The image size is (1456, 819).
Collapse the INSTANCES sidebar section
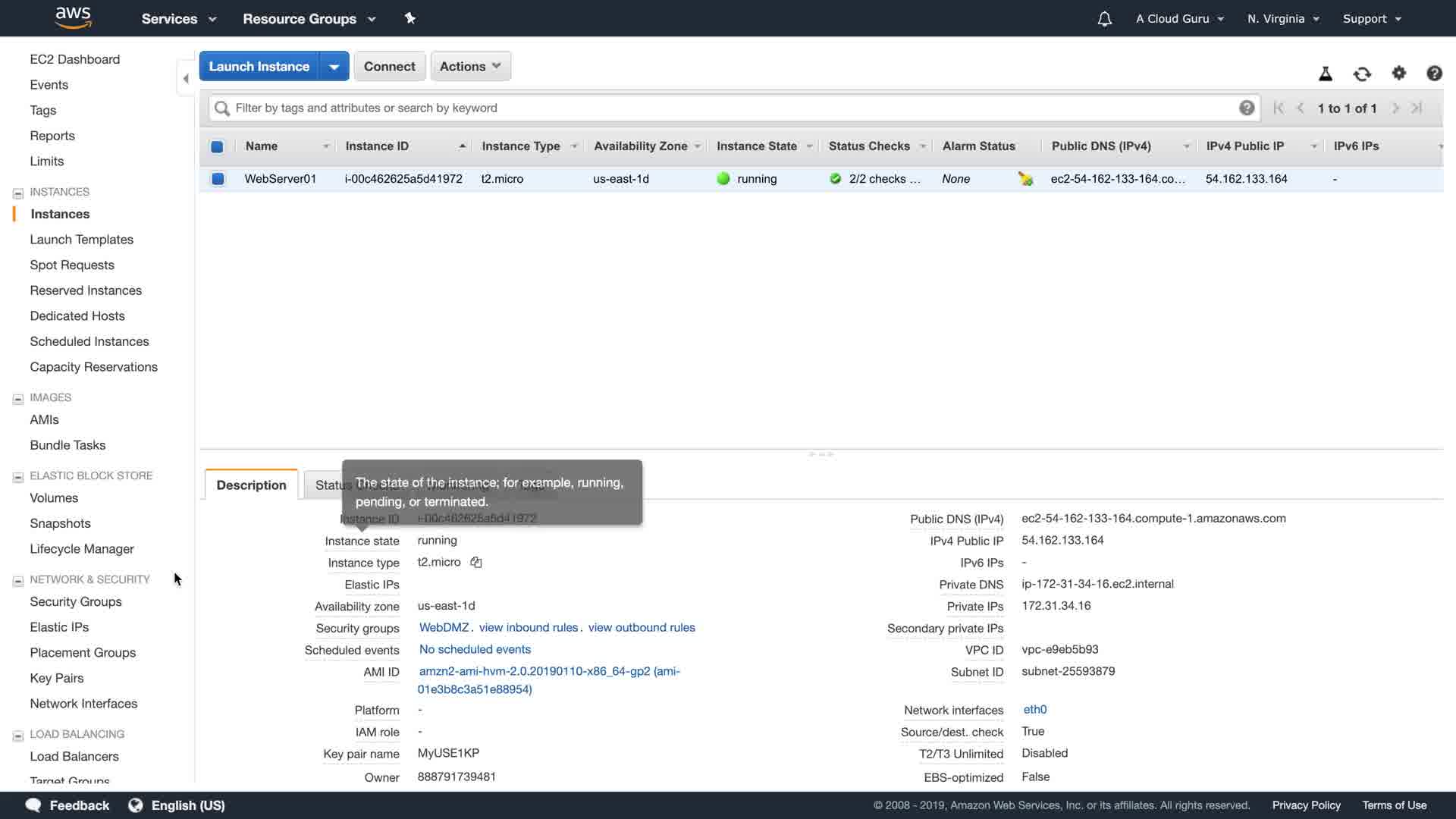(x=18, y=193)
